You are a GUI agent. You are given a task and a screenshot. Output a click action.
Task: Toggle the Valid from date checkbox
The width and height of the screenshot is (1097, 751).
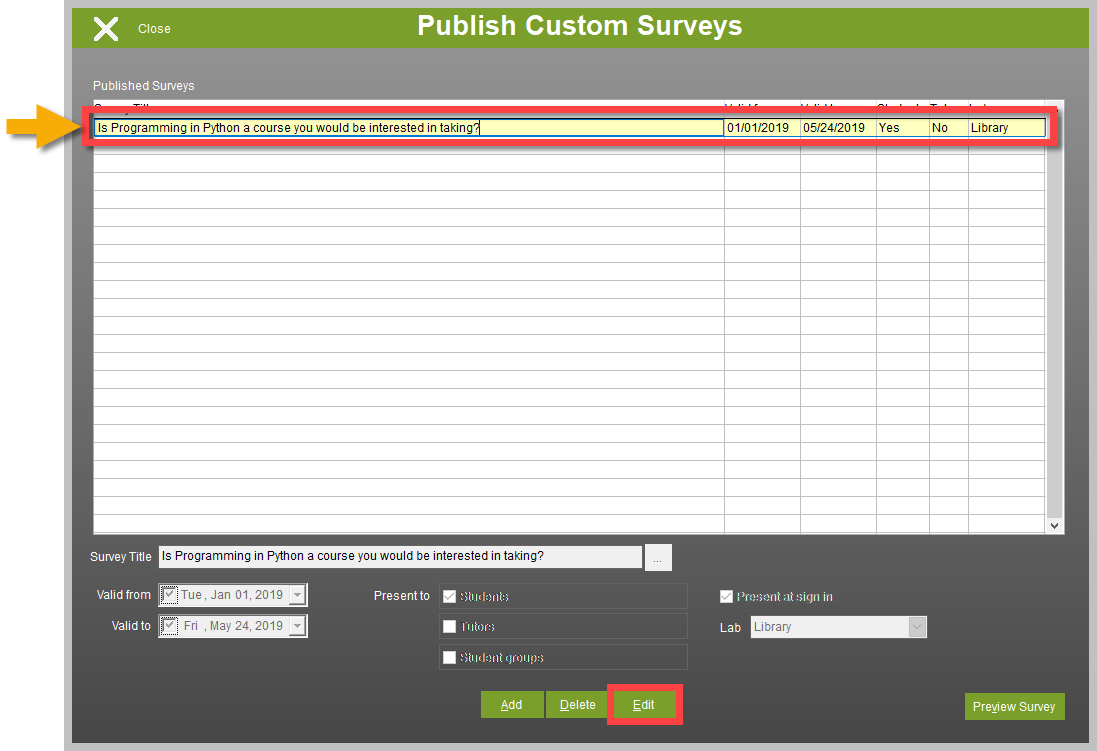click(x=169, y=595)
